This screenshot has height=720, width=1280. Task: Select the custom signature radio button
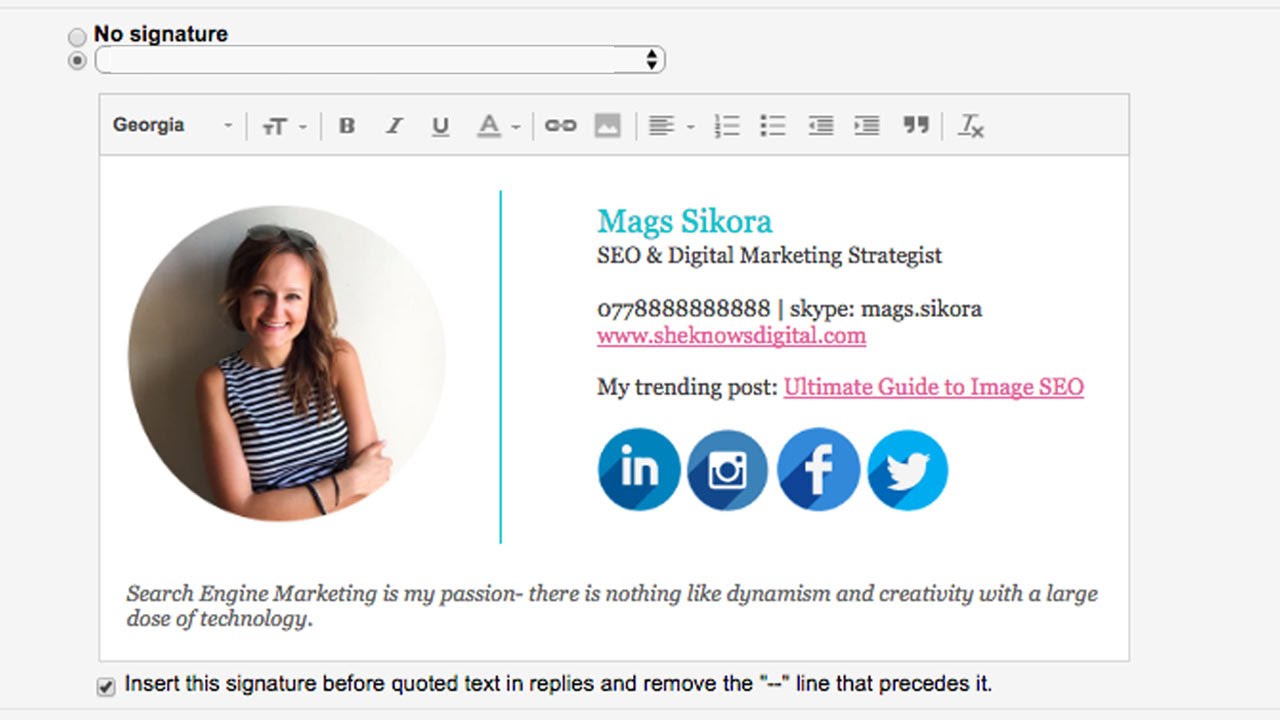tap(77, 61)
